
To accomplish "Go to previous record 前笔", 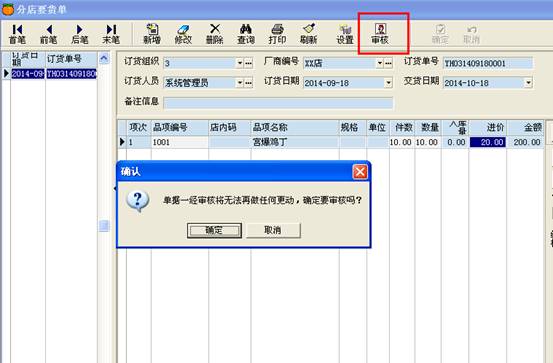I will pos(49,34).
